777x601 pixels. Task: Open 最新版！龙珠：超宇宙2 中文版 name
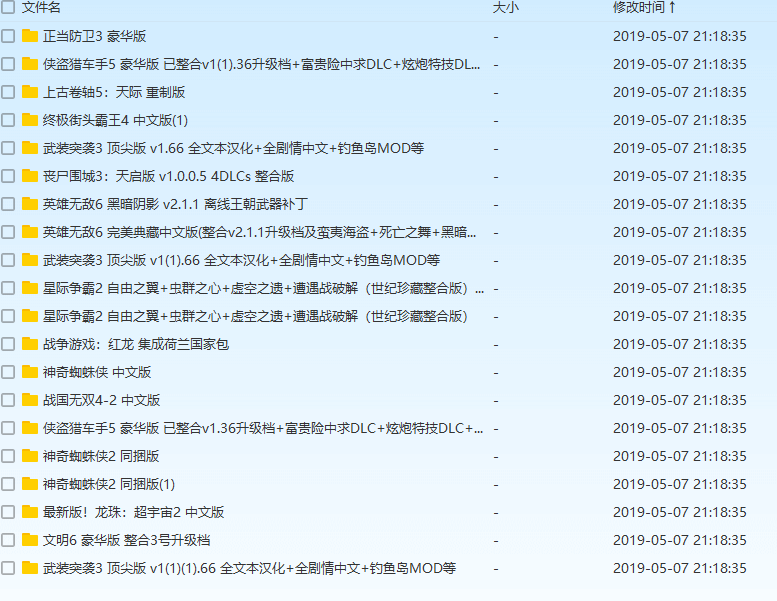[133, 512]
